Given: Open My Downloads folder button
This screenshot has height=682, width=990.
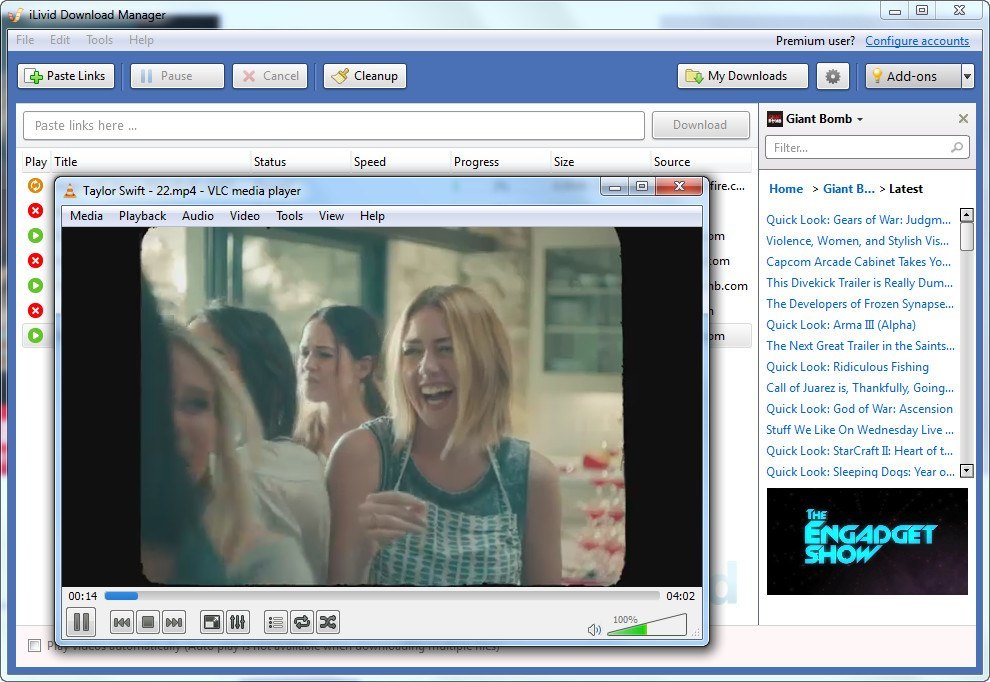Looking at the screenshot, I should click(737, 76).
